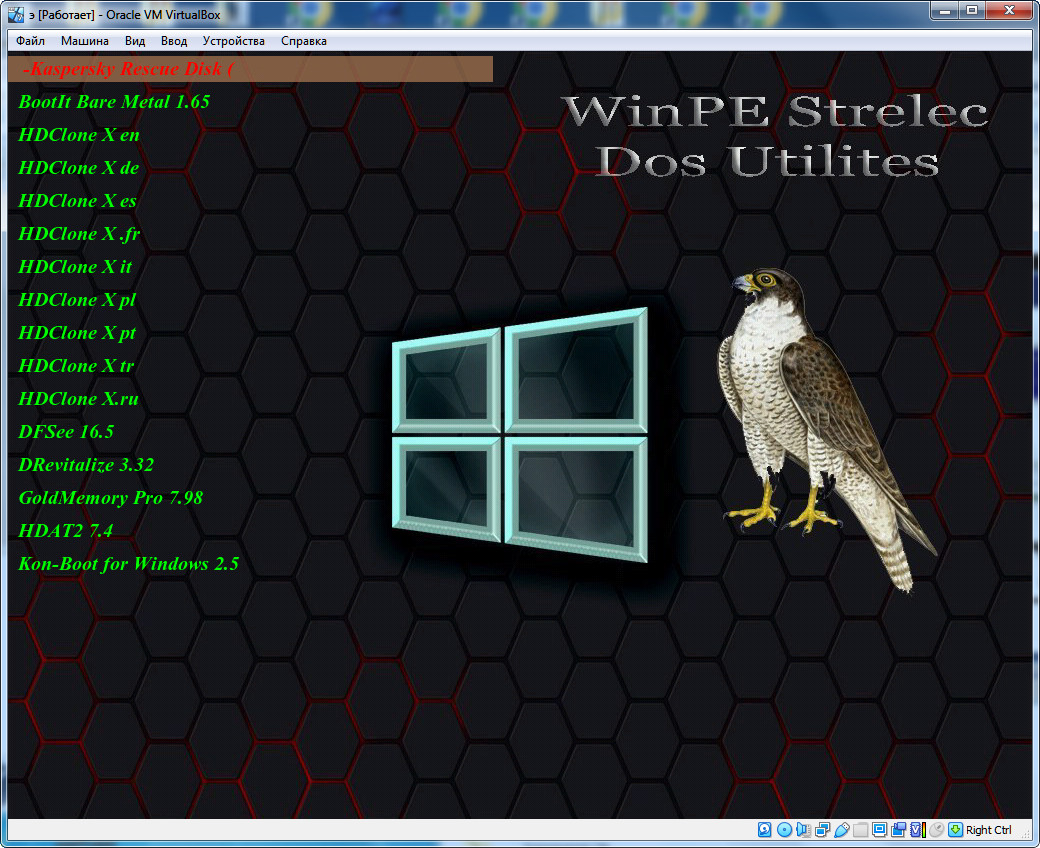Select the HDClone X .fr entry
This screenshot has height=848, width=1040.
79,234
